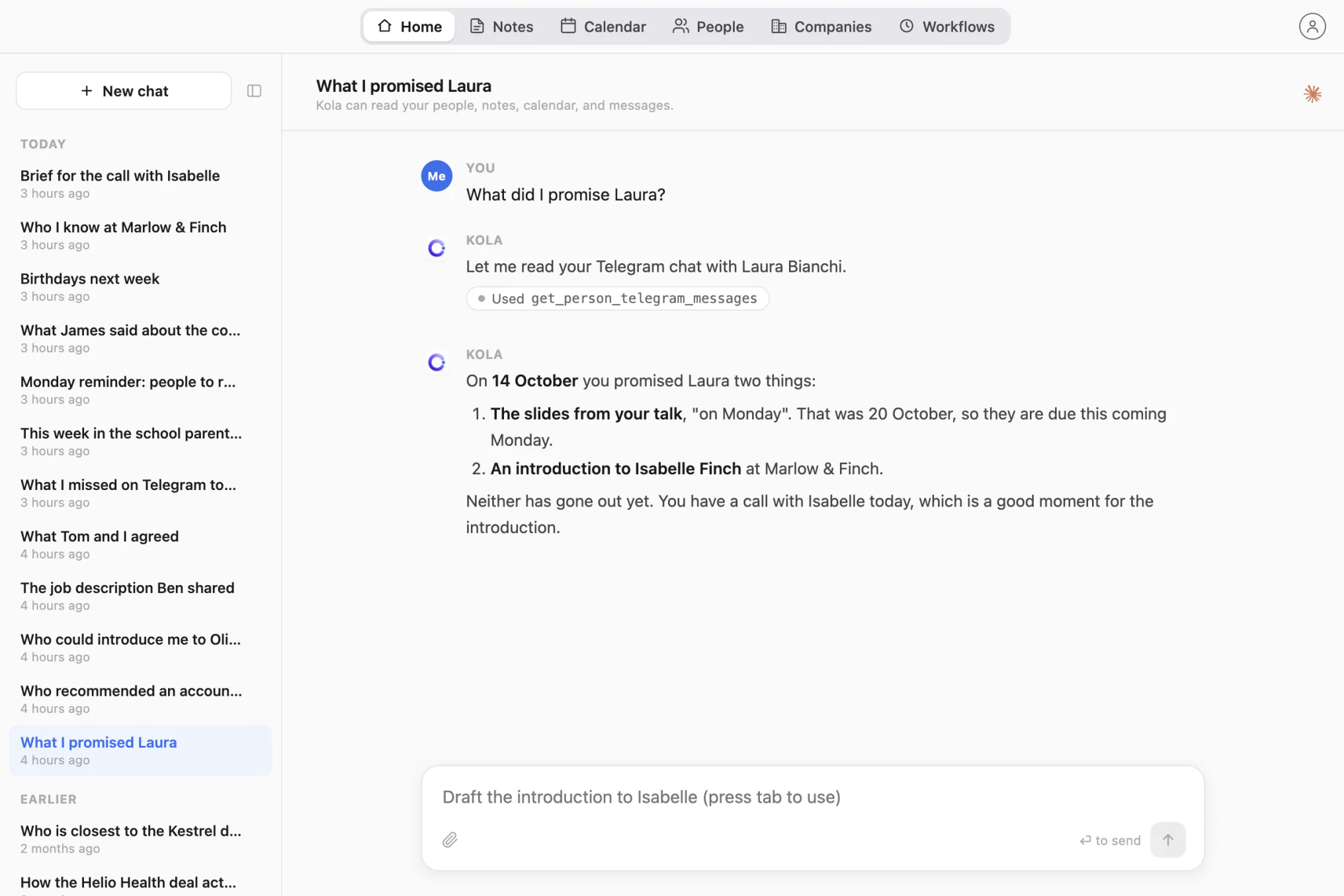The width and height of the screenshot is (1344, 896).
Task: Open chat Who is closest to the Kestrel d...
Action: 140,839
